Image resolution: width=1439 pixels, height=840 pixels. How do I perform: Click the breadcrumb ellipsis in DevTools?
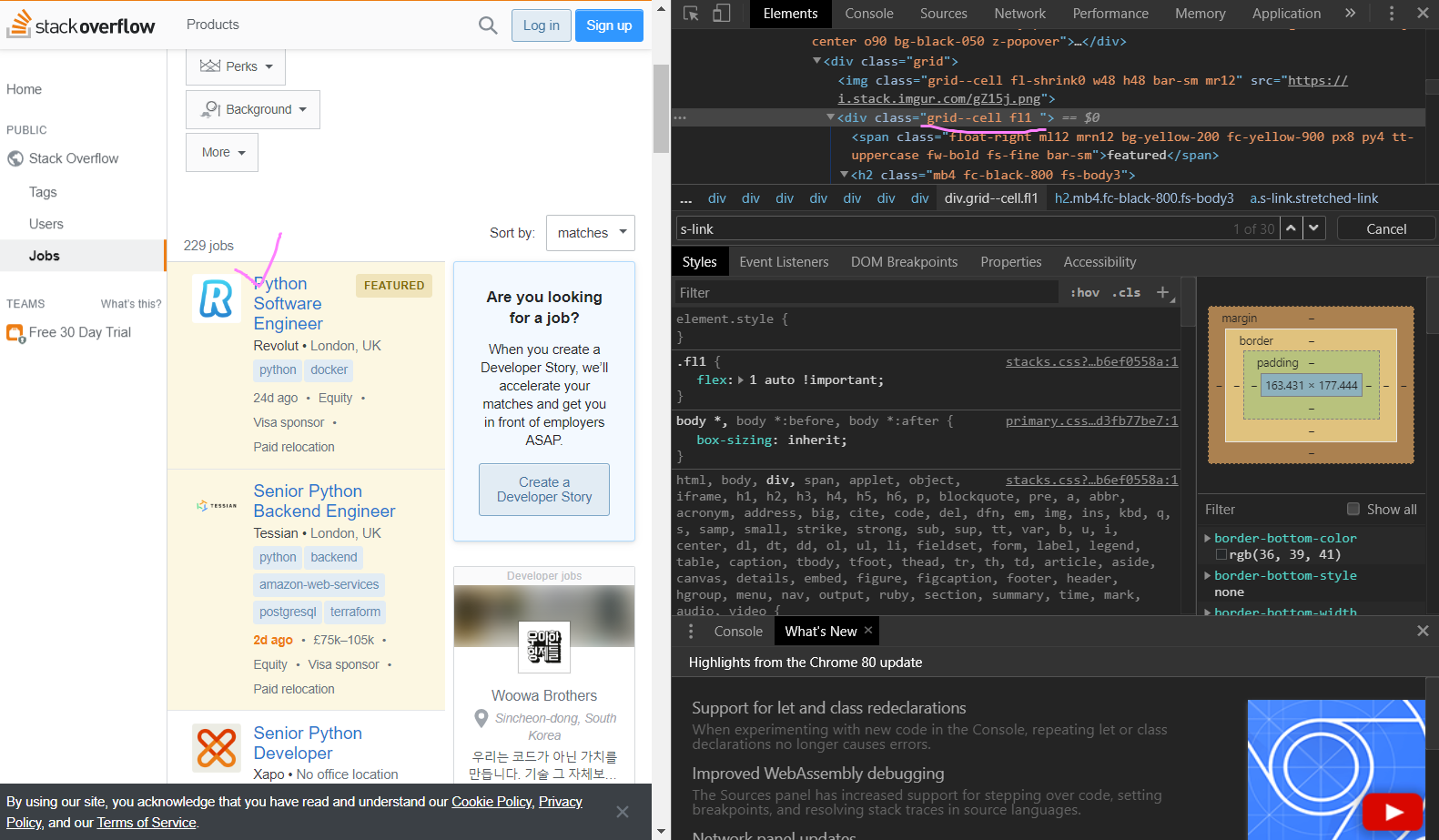[x=686, y=198]
